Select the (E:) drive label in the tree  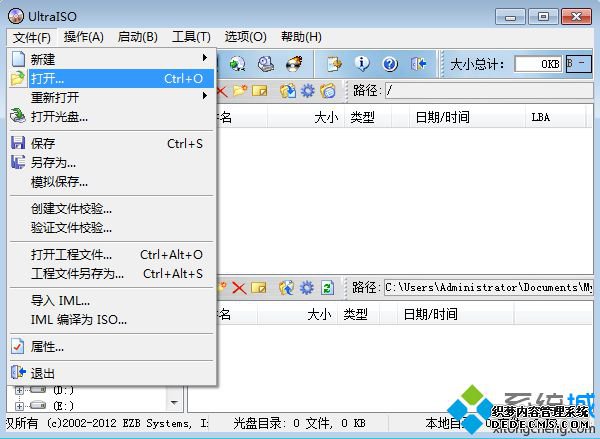[x=63, y=406]
